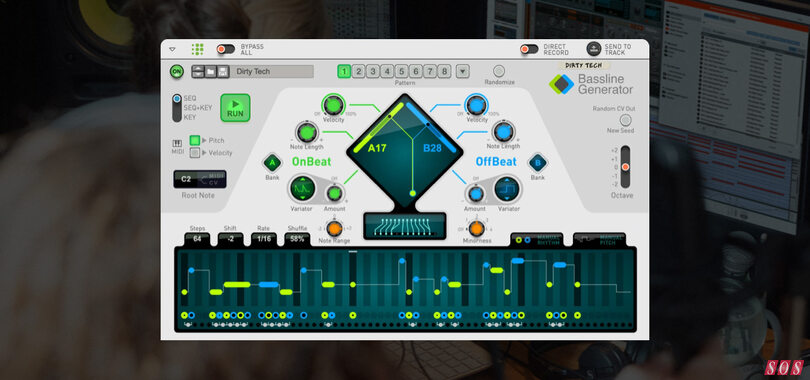The height and width of the screenshot is (380, 810).
Task: Enable the Manual Pitch button
Action: click(600, 240)
